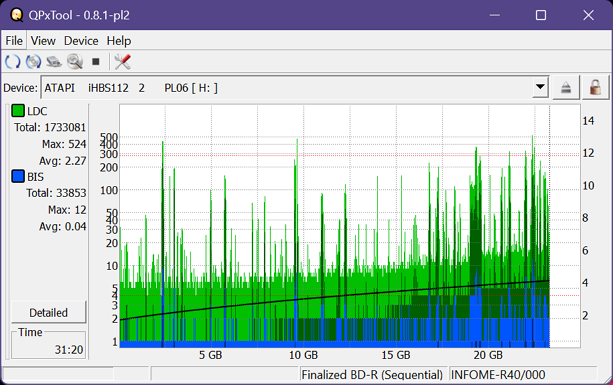Screen dimensions: 613x385
Task: Click the 5 GB axis label
Action: click(x=210, y=355)
